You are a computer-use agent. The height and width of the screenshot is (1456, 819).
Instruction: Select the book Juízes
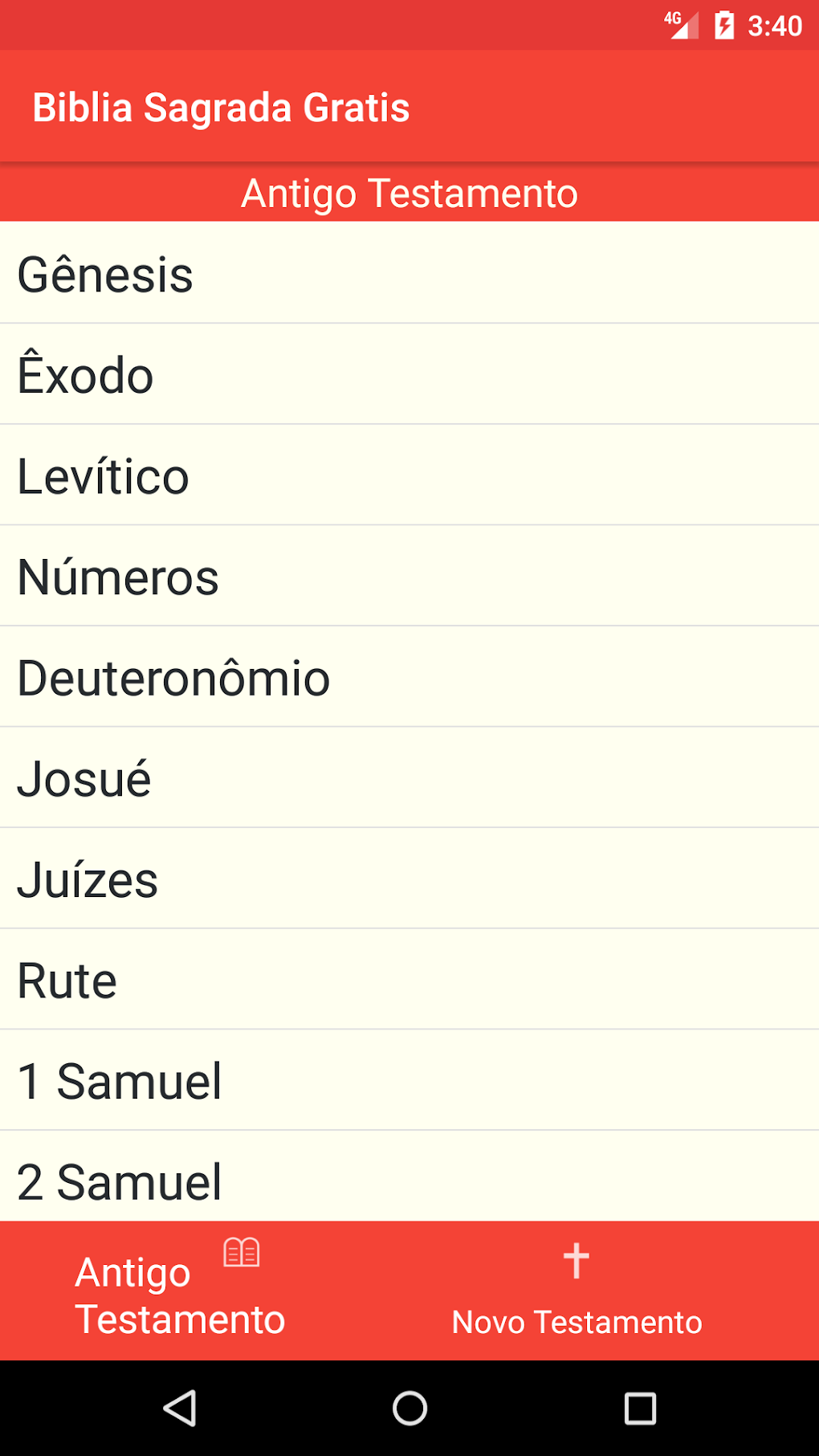(x=409, y=879)
